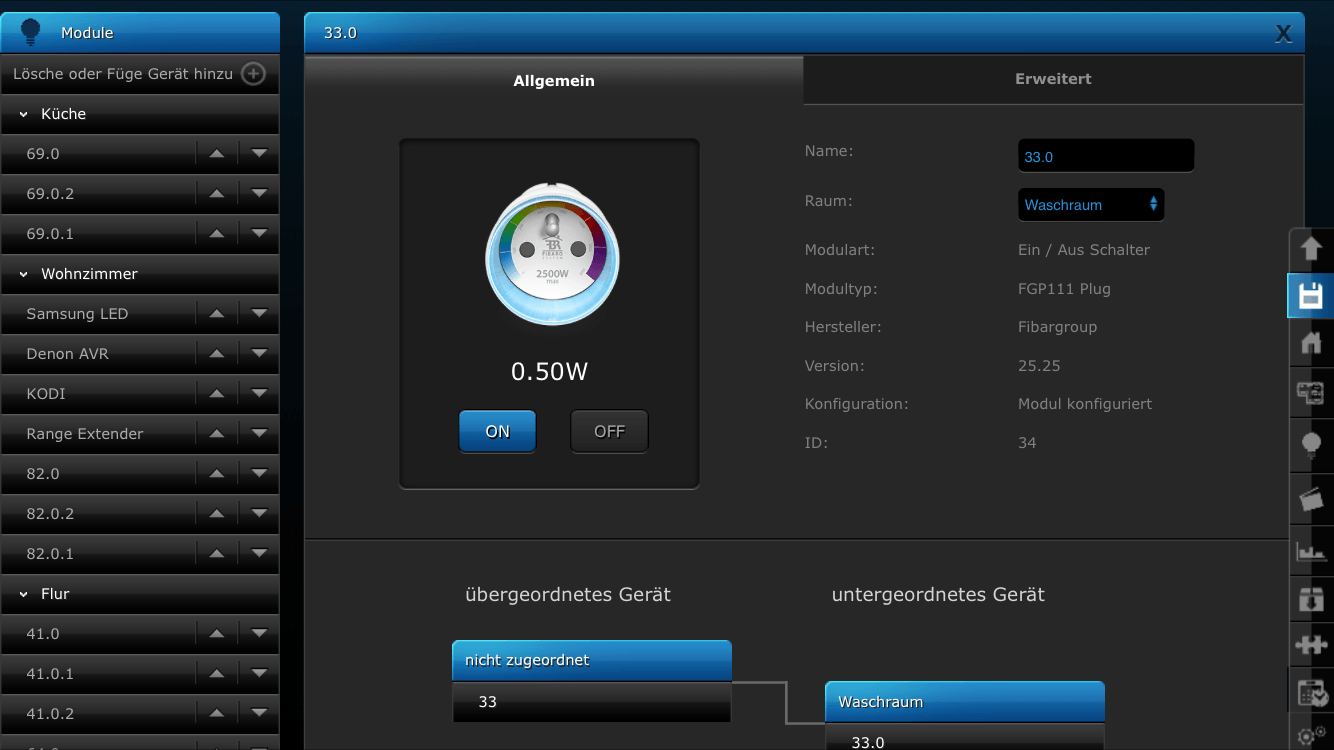The width and height of the screenshot is (1334, 750).
Task: Open the home icon in sidebar
Action: [1310, 343]
